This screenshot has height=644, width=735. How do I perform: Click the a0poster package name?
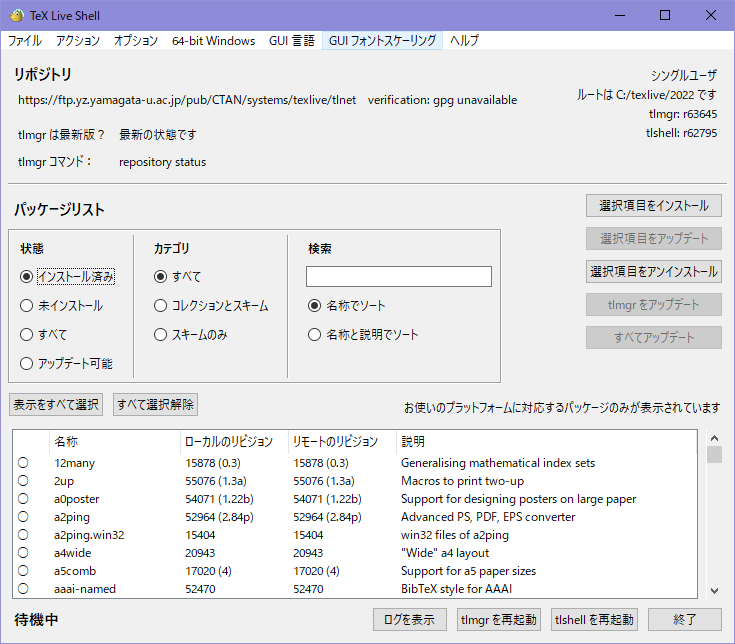tap(76, 499)
